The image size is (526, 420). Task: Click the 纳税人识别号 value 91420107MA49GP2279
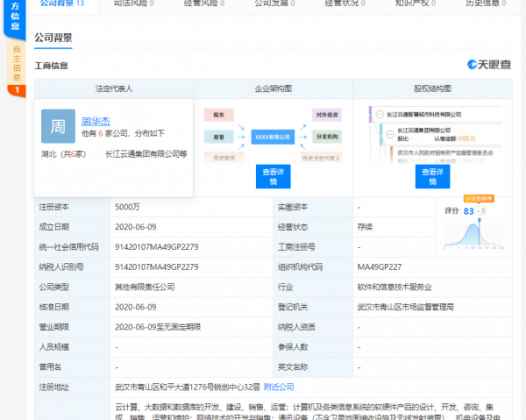[157, 267]
